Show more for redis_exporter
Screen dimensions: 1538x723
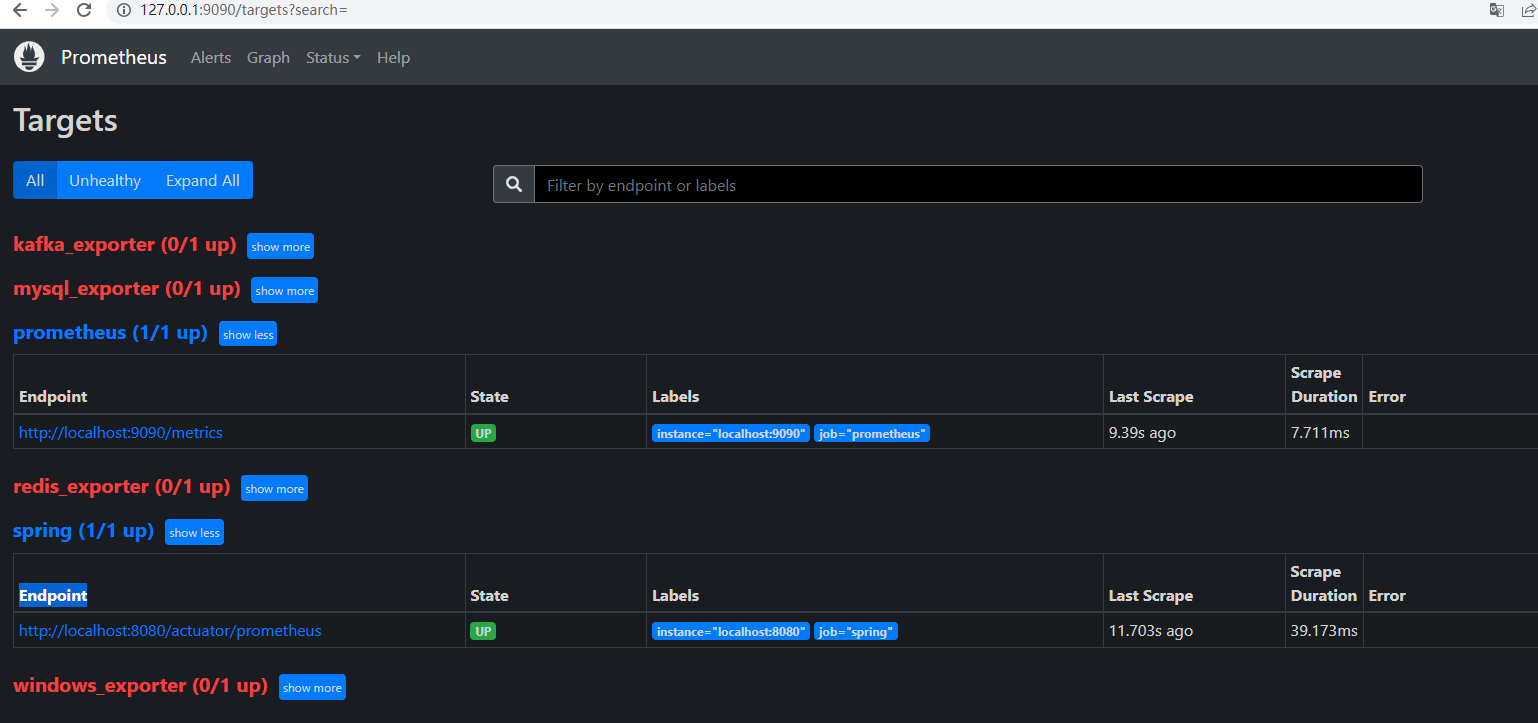click(x=274, y=488)
